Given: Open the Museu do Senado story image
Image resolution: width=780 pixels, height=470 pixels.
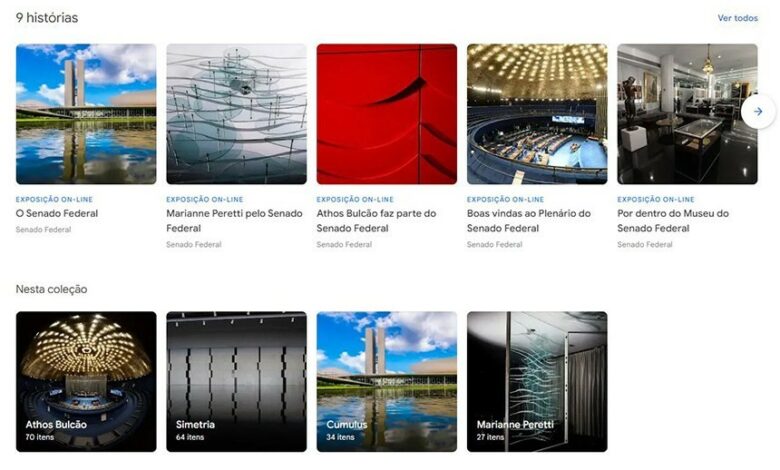Looking at the screenshot, I should tap(687, 114).
